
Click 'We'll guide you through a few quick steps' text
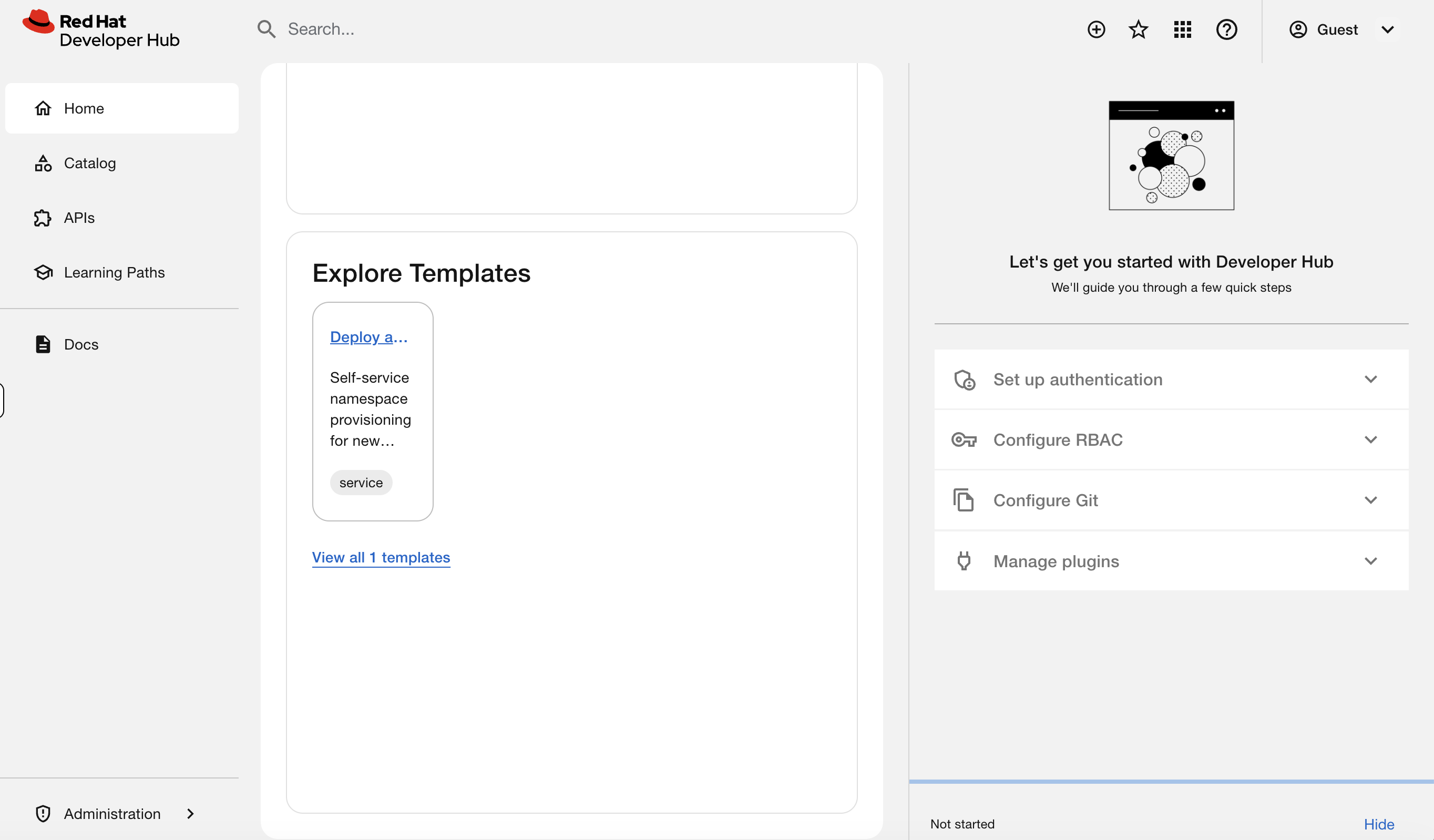(1171, 288)
